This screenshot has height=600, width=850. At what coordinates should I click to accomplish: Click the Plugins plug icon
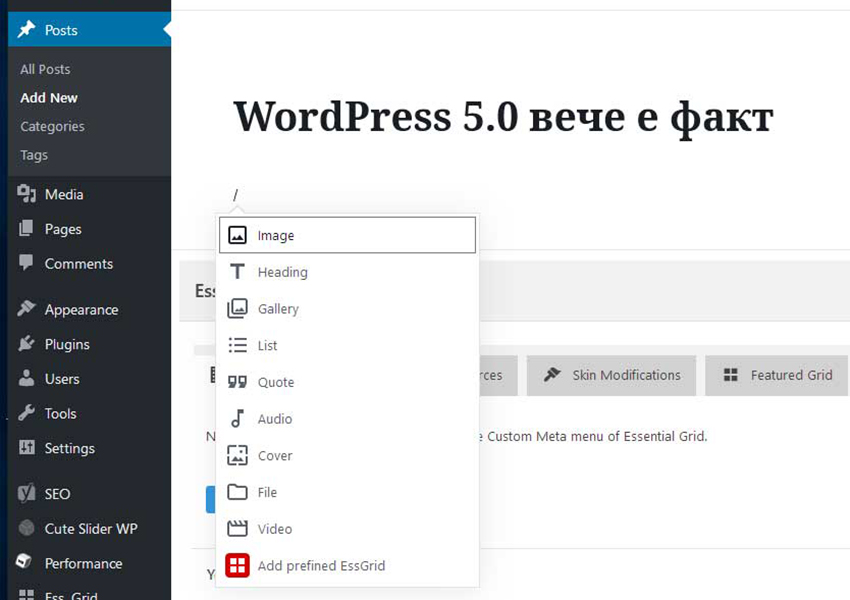coord(26,343)
